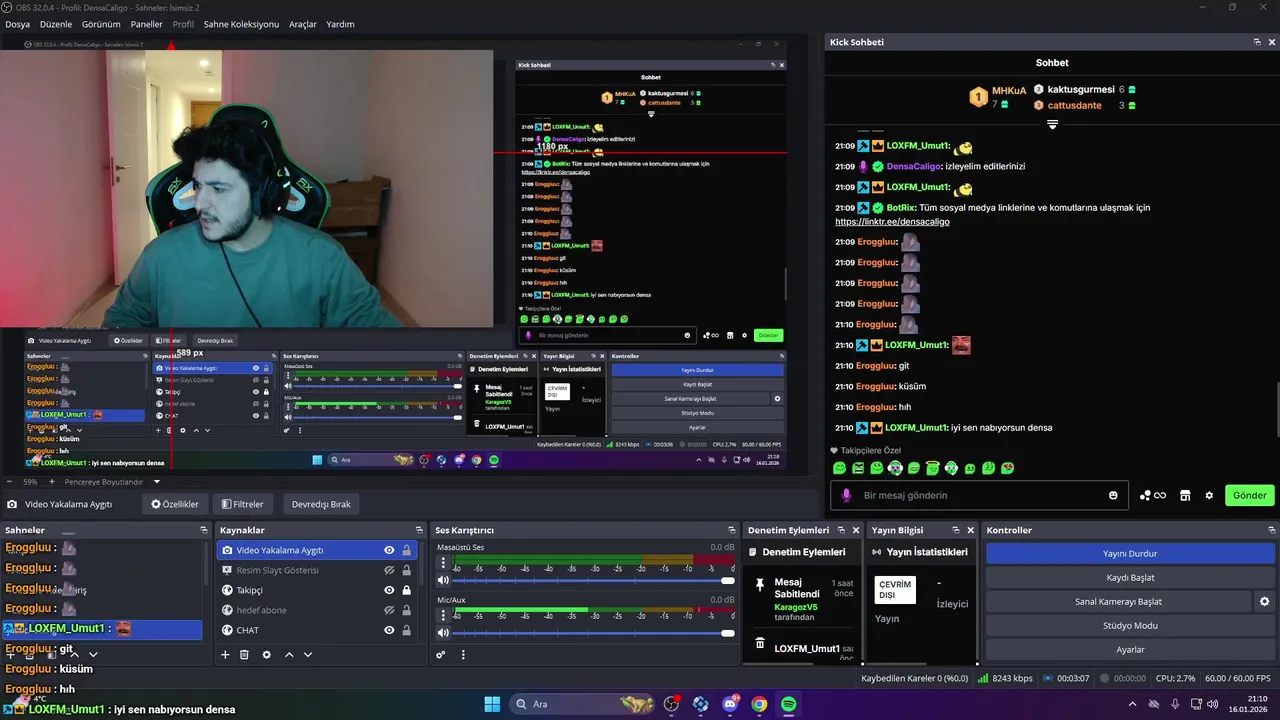Undock the Kick Sohbeti panel
The width and height of the screenshot is (1280, 720).
(1257, 42)
